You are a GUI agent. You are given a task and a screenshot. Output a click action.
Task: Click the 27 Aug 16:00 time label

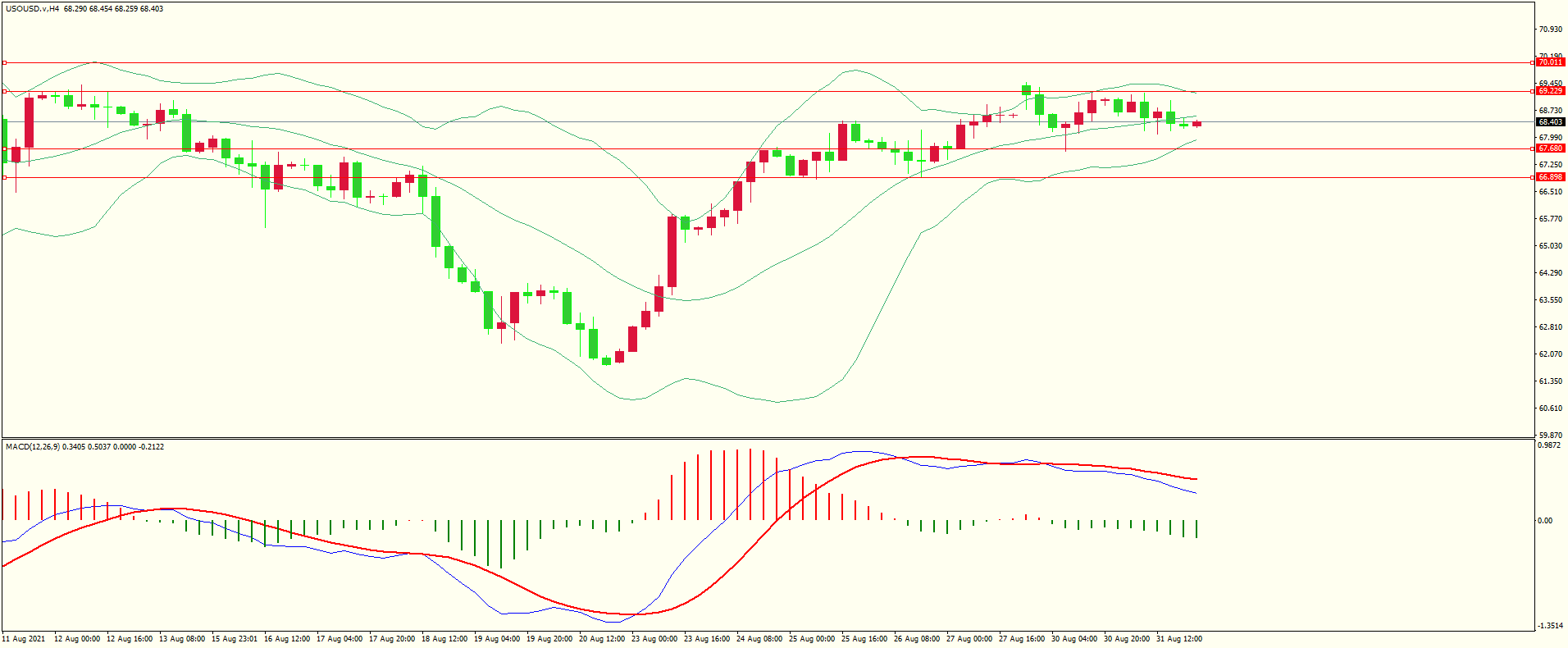point(1022,639)
